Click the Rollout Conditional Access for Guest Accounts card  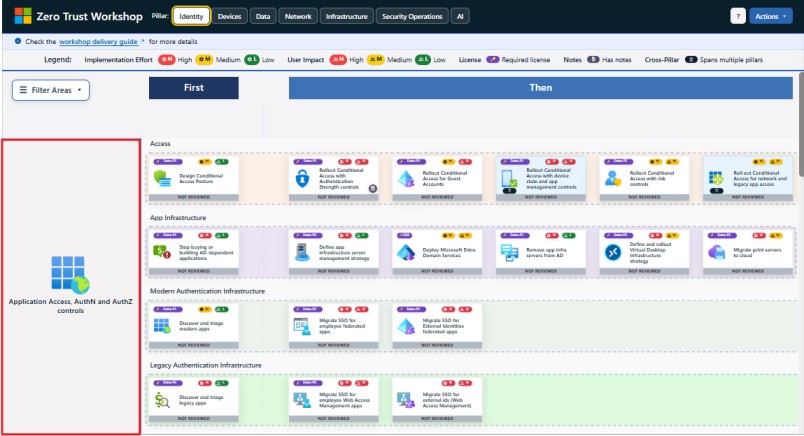[x=438, y=178]
